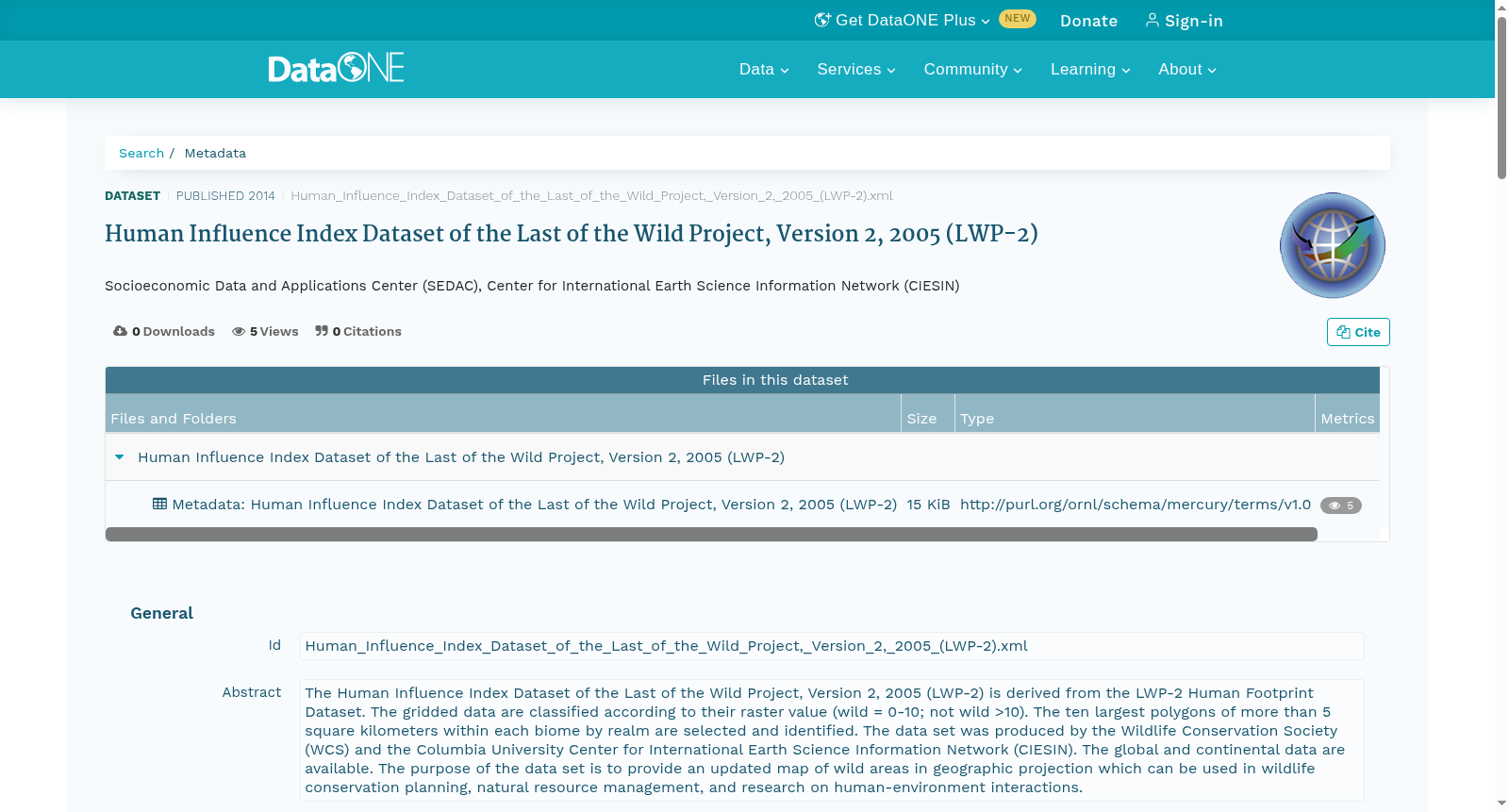Expand the Services menu
Screen dimensions: 1509x812
856,69
